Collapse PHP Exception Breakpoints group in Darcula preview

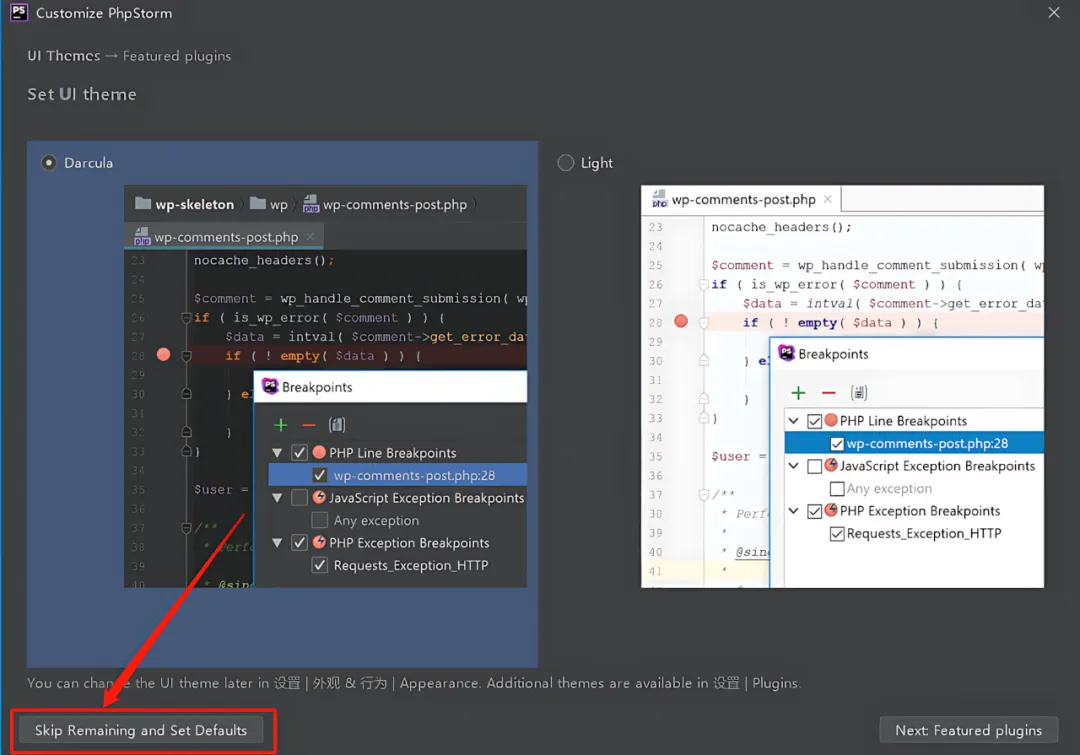point(277,543)
